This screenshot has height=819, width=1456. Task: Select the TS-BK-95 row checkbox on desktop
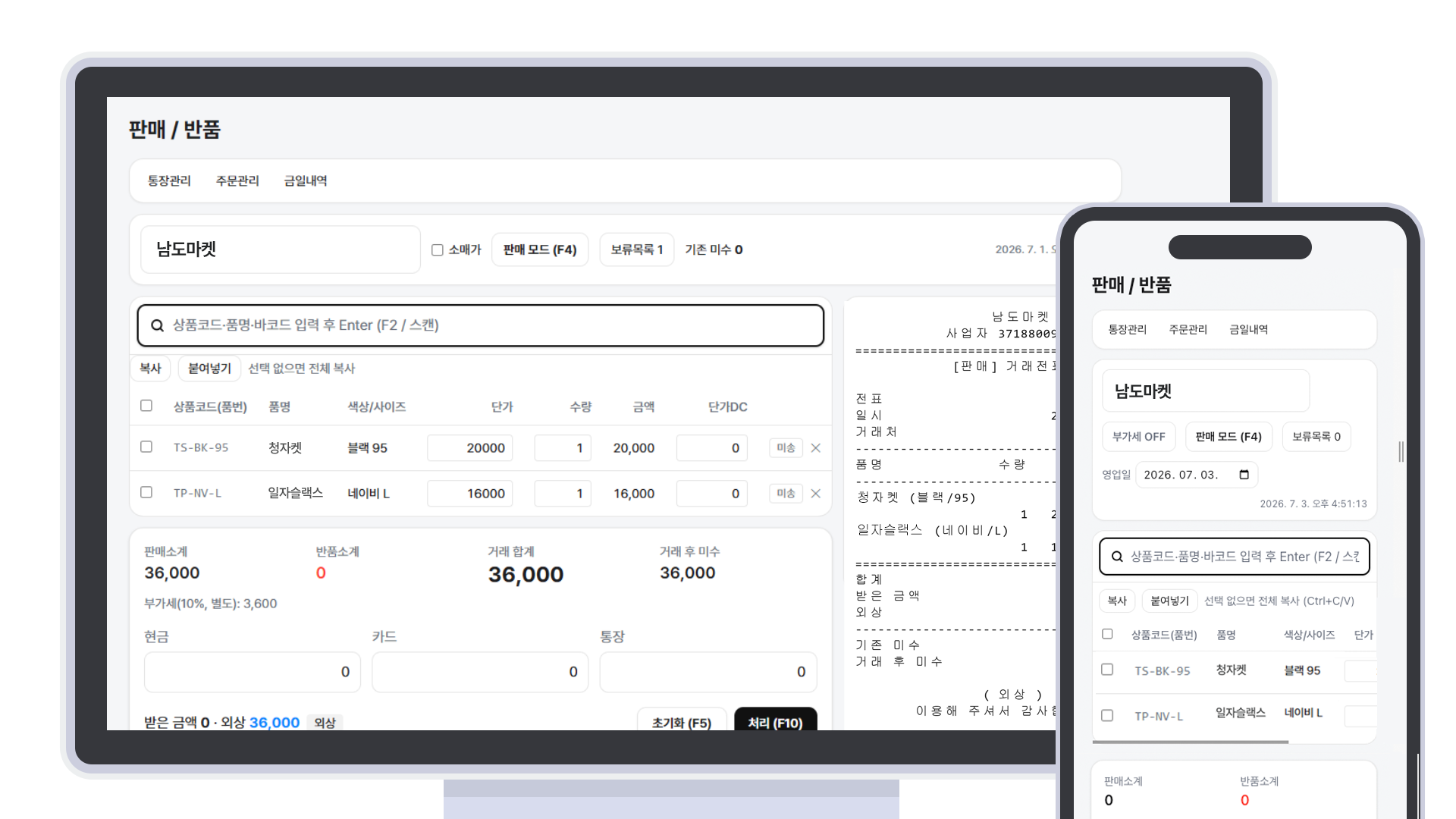coord(146,447)
